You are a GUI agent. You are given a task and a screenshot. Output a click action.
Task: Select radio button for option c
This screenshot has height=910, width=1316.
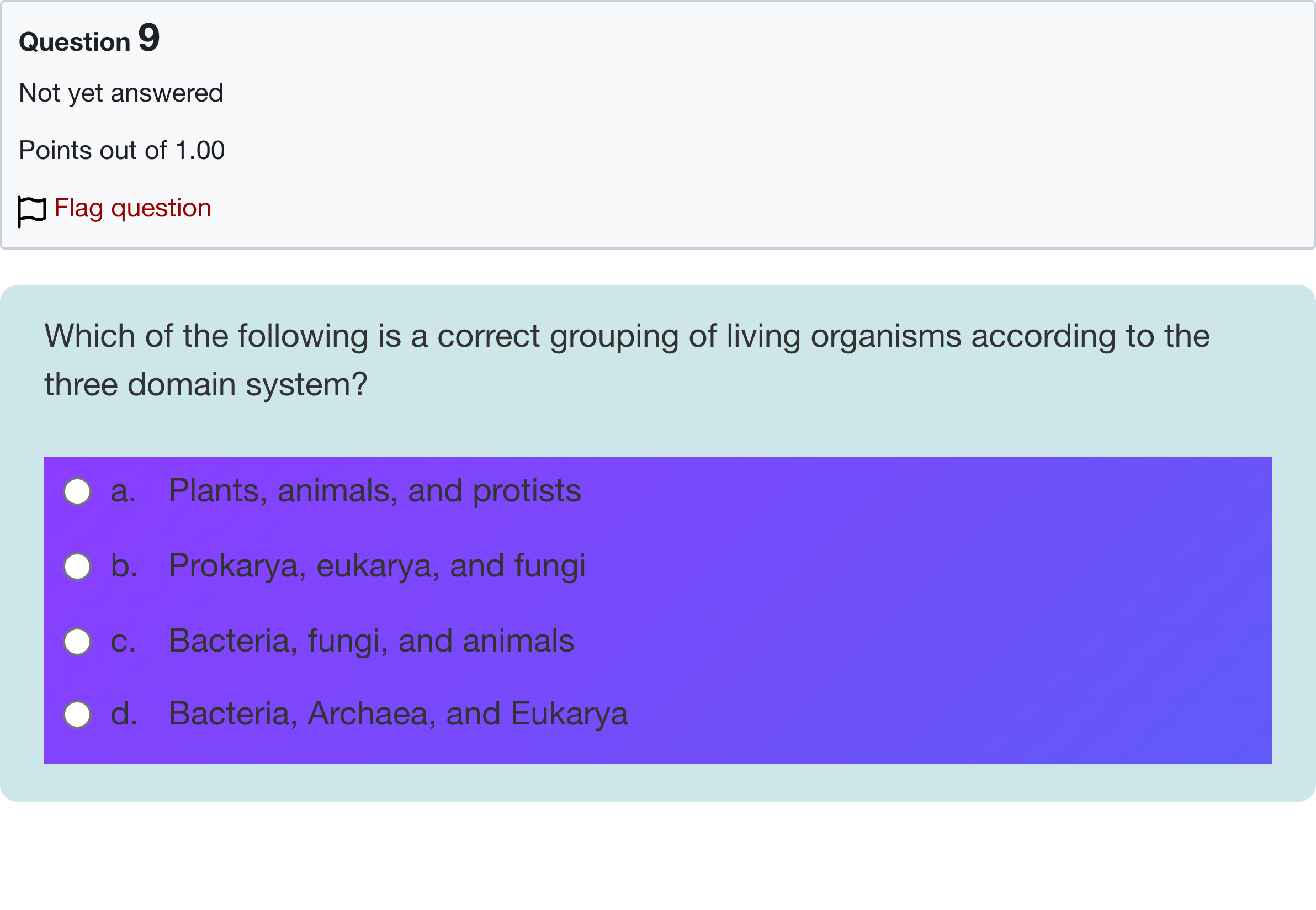click(77, 642)
